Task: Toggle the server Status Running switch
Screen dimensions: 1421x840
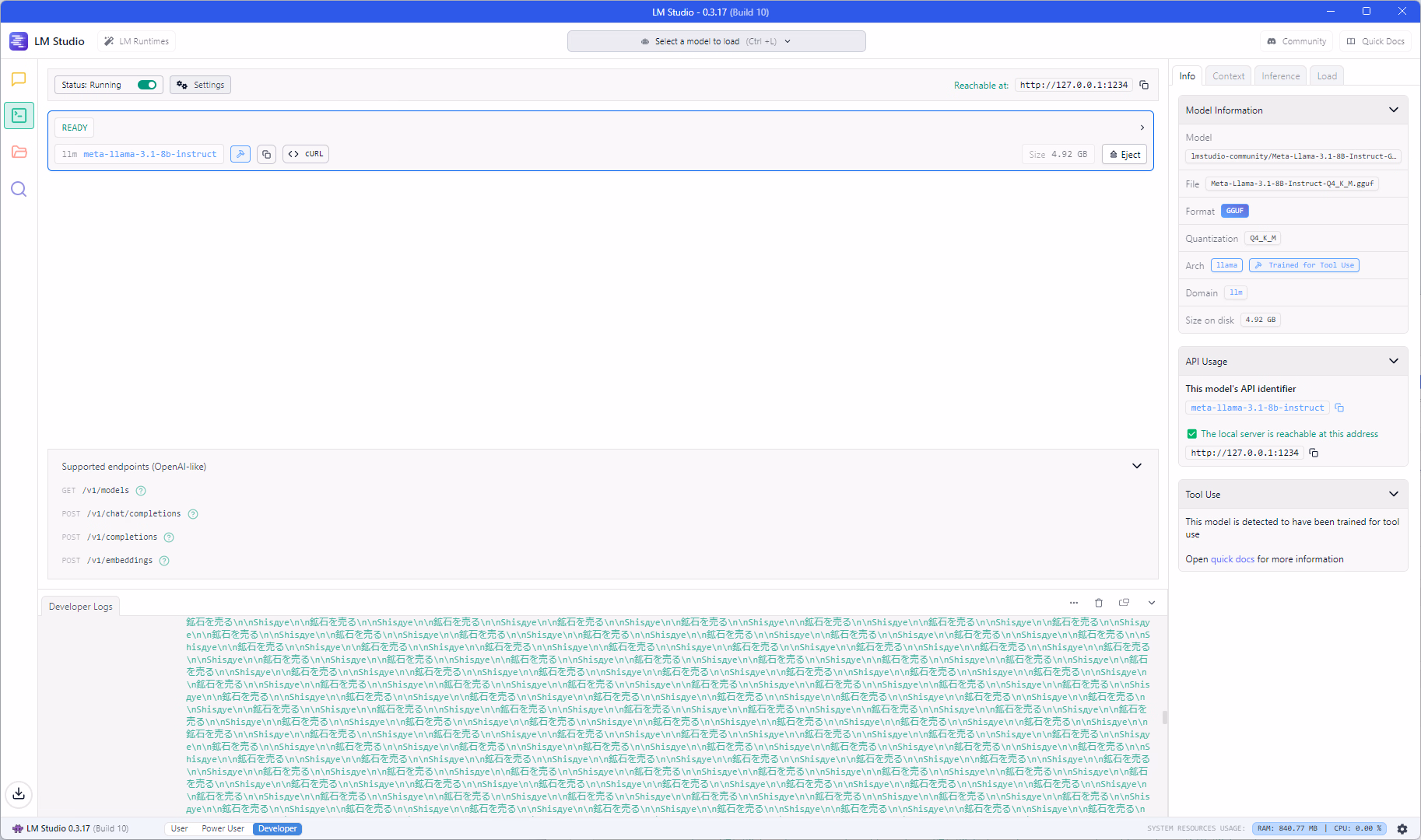Action: tap(147, 85)
